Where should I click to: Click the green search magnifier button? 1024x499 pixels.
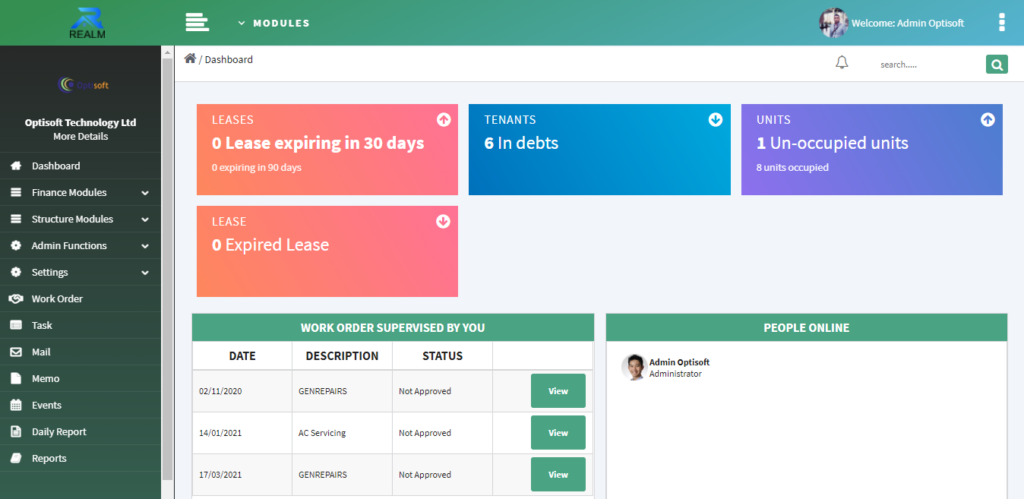click(x=997, y=65)
